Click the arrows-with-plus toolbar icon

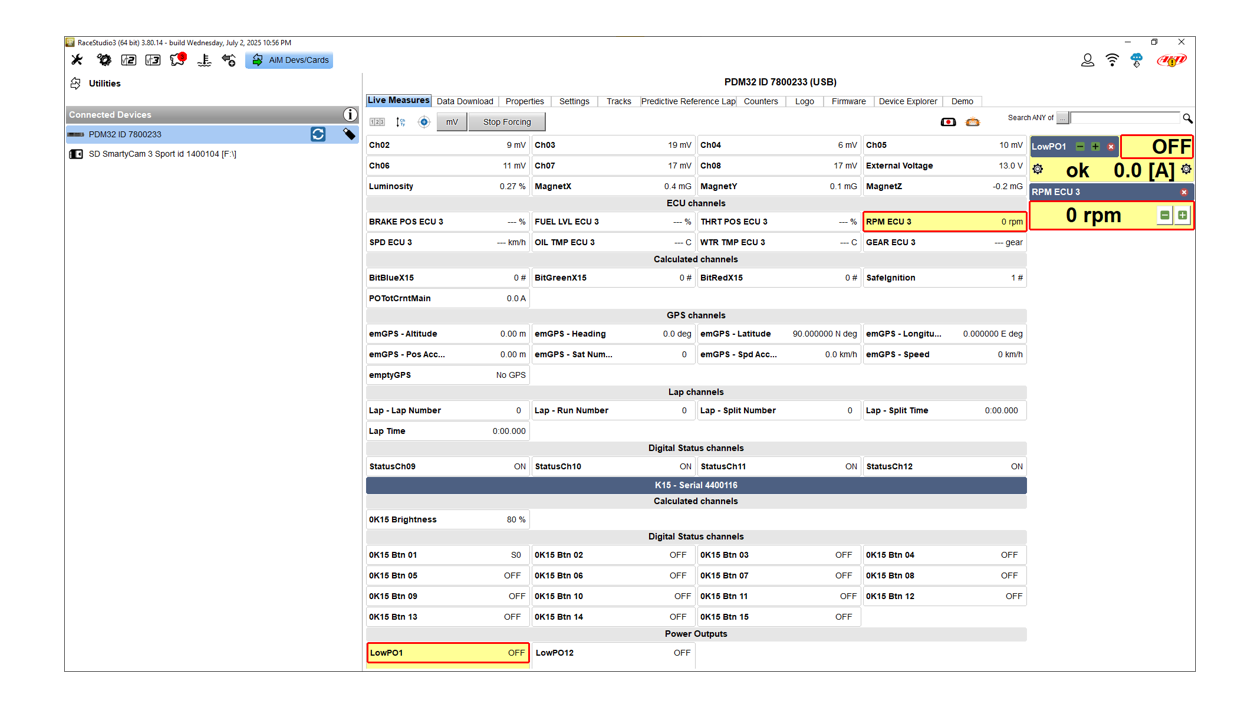coord(229,60)
